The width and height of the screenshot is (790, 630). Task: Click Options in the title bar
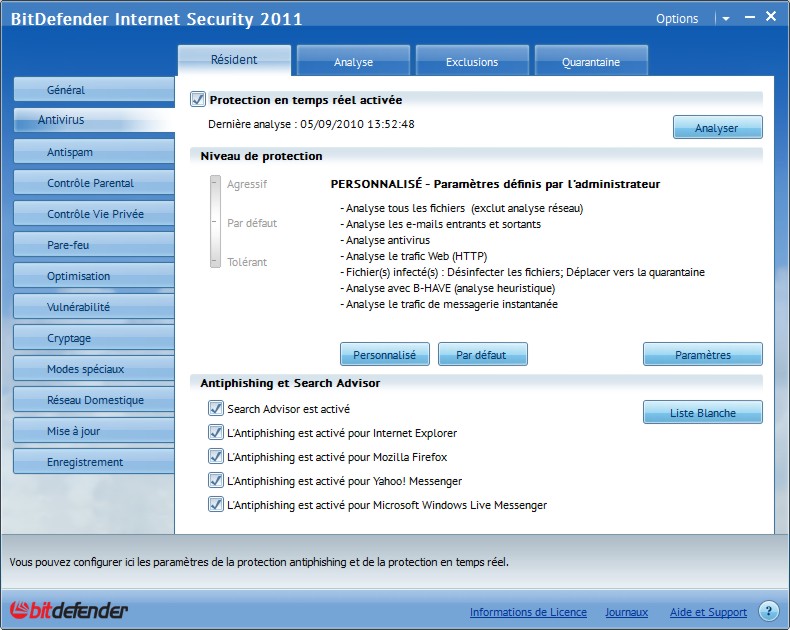pyautogui.click(x=677, y=19)
